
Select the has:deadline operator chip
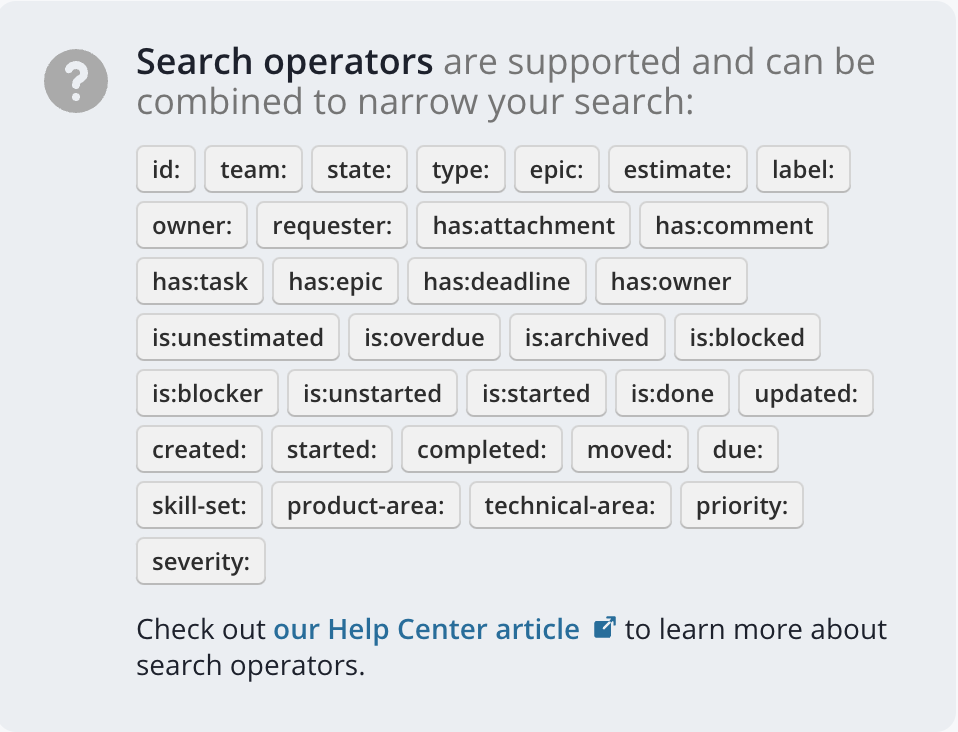tap(497, 282)
